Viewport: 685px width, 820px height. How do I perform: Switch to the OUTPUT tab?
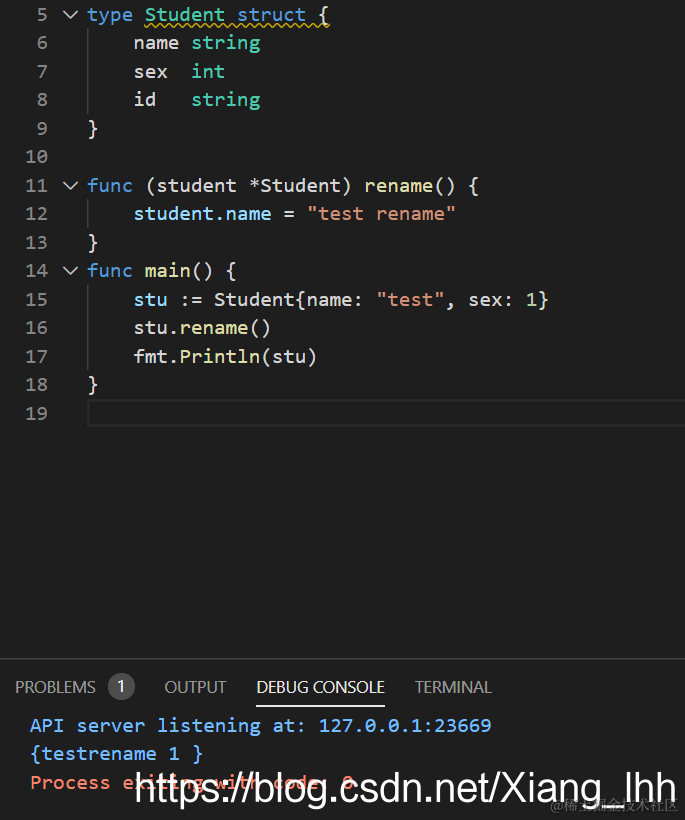[x=195, y=687]
